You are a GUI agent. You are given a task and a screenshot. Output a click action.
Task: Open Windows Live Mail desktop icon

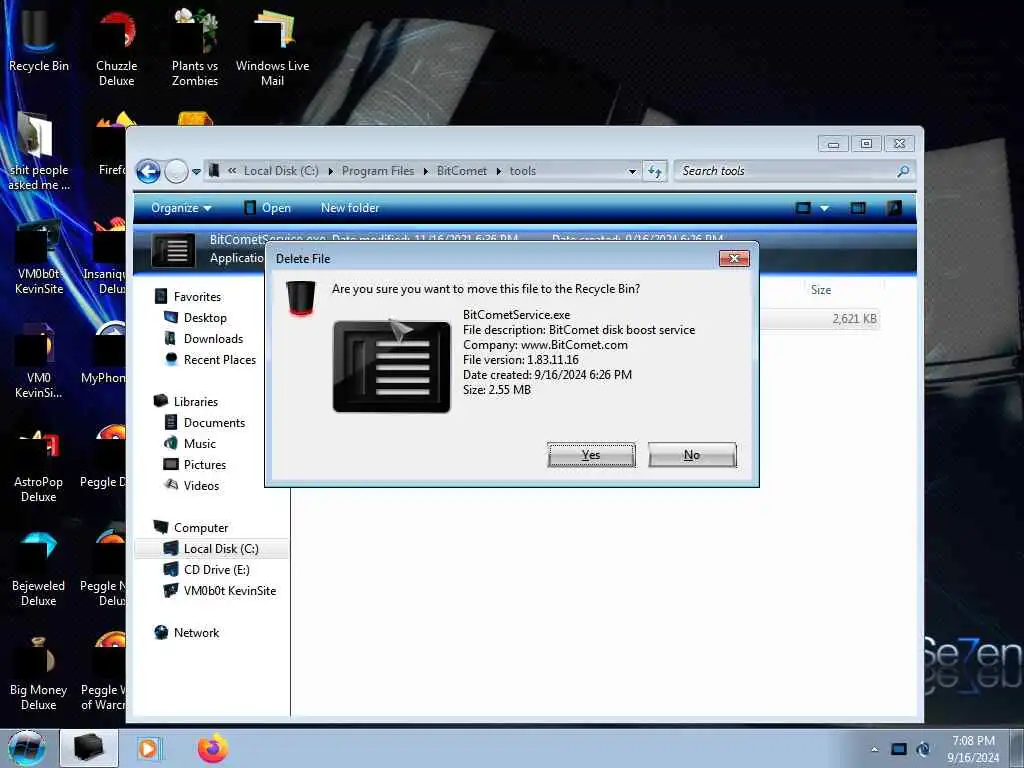click(x=272, y=48)
